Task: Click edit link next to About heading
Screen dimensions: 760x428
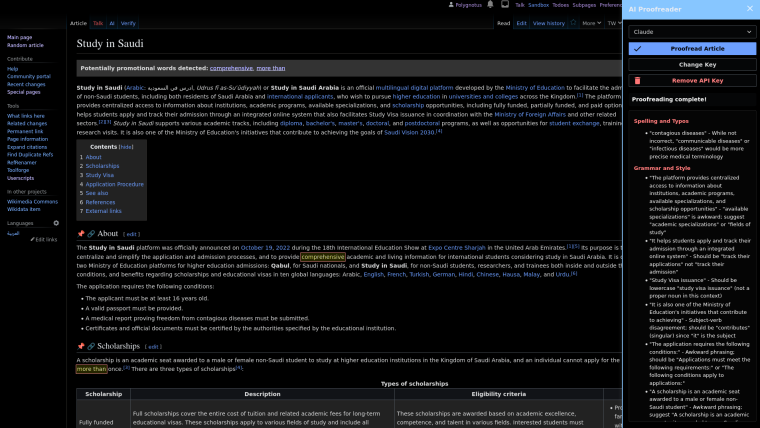Action: (x=131, y=234)
